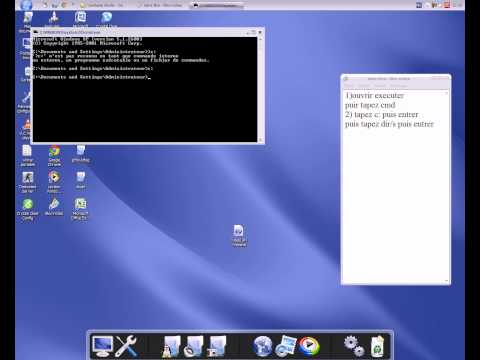Open the dock folder with the A emblem
Image resolution: width=480 pixels, height=360 pixels.
point(171,346)
